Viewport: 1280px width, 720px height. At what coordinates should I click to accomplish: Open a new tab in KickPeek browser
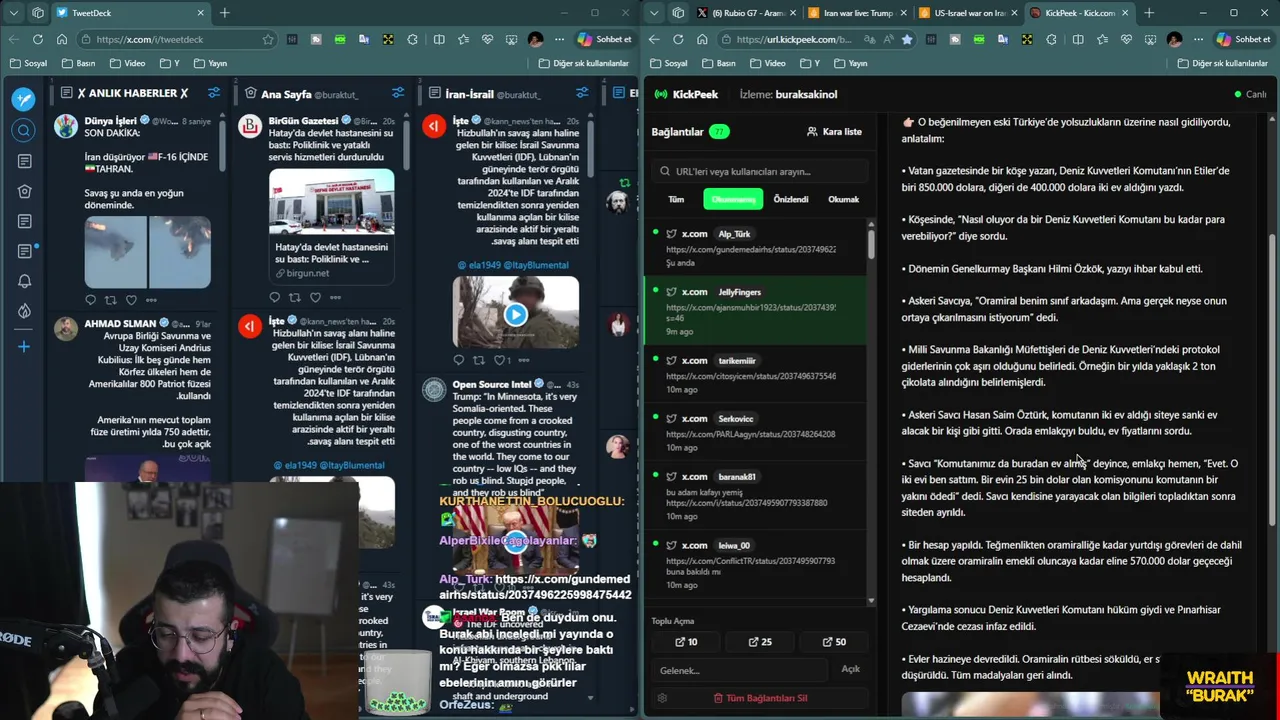(1148, 13)
